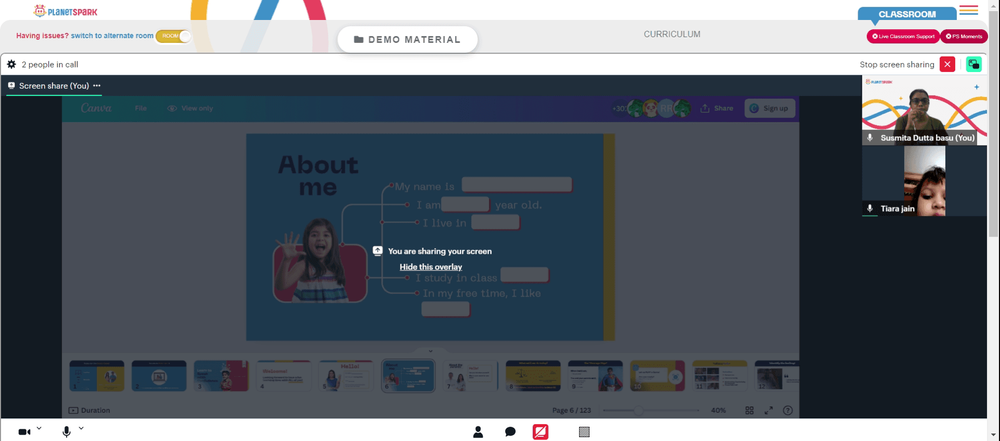Screen dimensions: 1000x441
Task: Click Tiara jain video tile
Action: click(924, 181)
